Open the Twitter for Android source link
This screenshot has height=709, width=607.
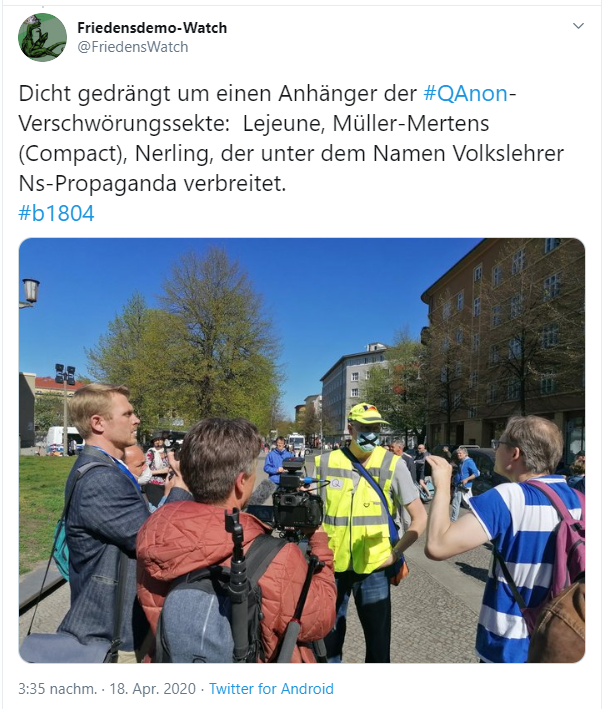click(x=271, y=689)
